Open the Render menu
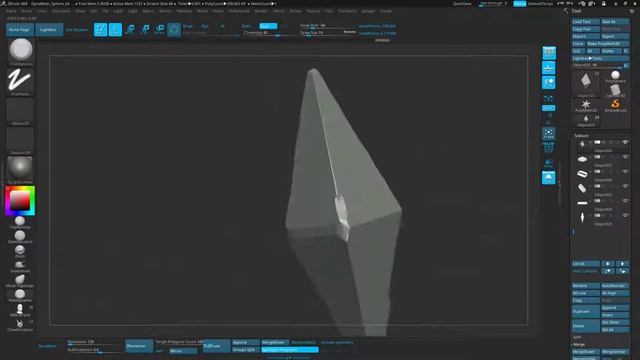Image resolution: width=640 pixels, height=360 pixels. click(x=261, y=11)
